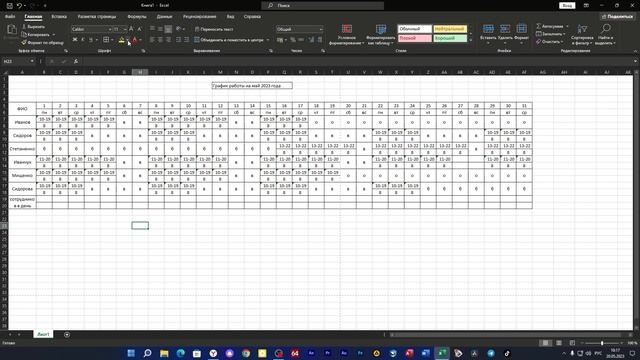Apply underline formatting (Ч)
Viewport: 640px width, 360px height.
91,40
